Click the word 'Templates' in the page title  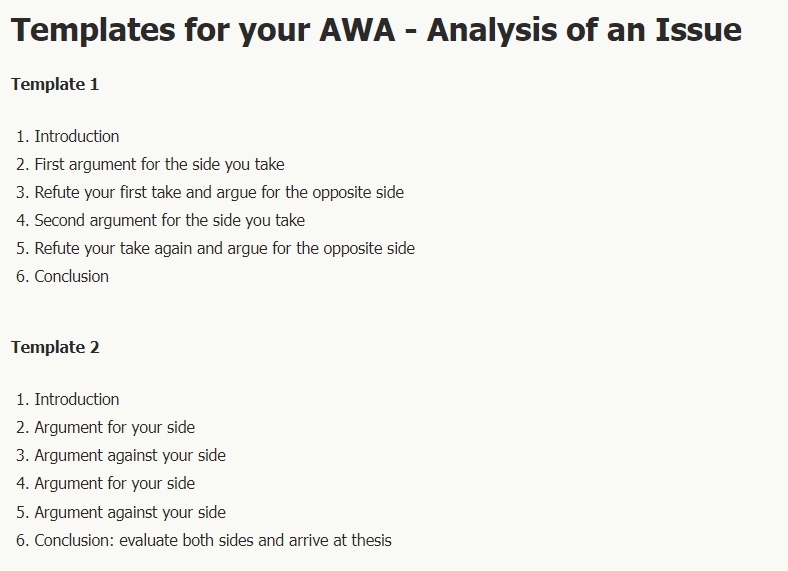tap(92, 30)
